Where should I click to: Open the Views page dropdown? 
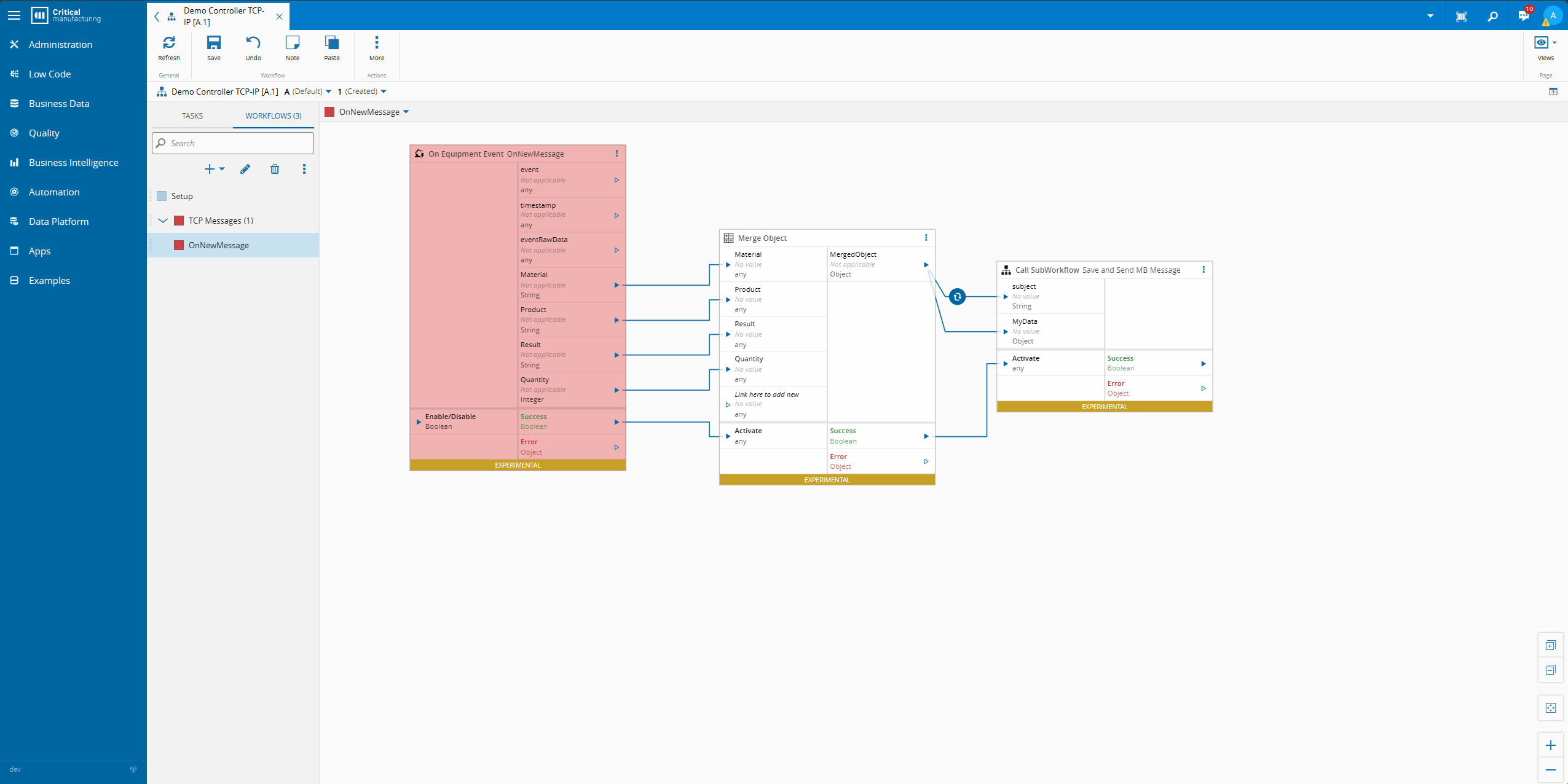coord(1545,48)
